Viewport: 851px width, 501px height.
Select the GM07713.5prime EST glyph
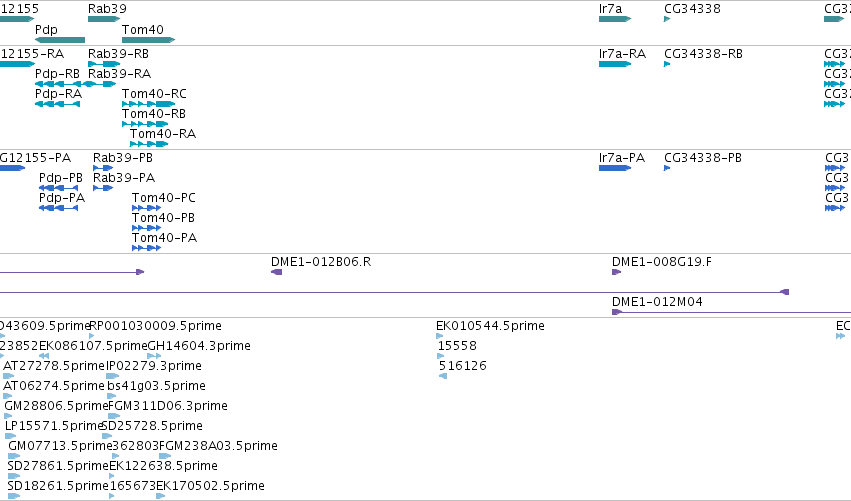pos(14,457)
